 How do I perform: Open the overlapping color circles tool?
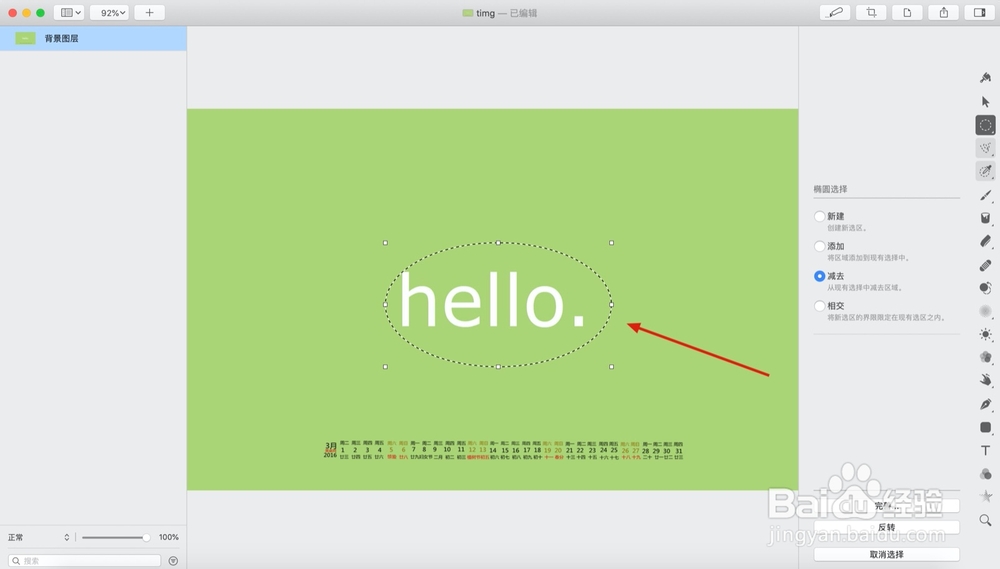coord(985,474)
